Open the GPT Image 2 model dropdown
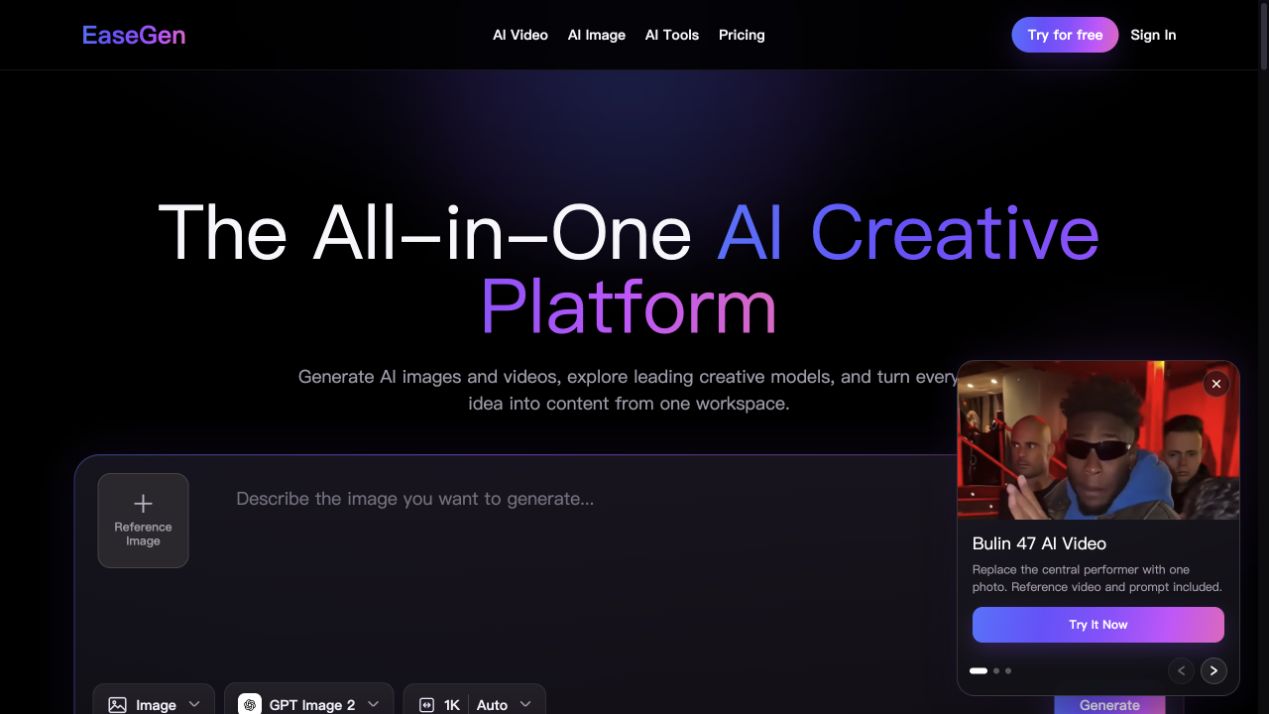Viewport: 1269px width, 714px height. pyautogui.click(x=309, y=704)
